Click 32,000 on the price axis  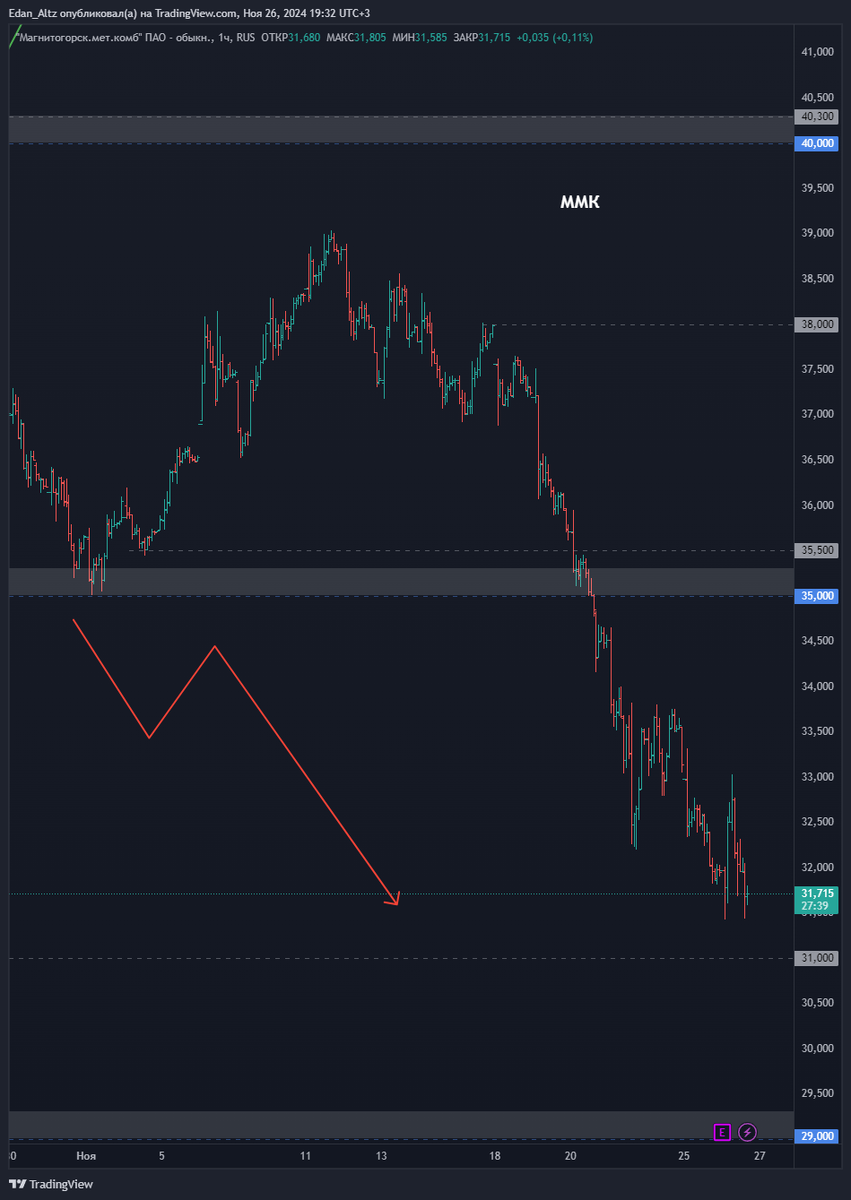[x=818, y=867]
